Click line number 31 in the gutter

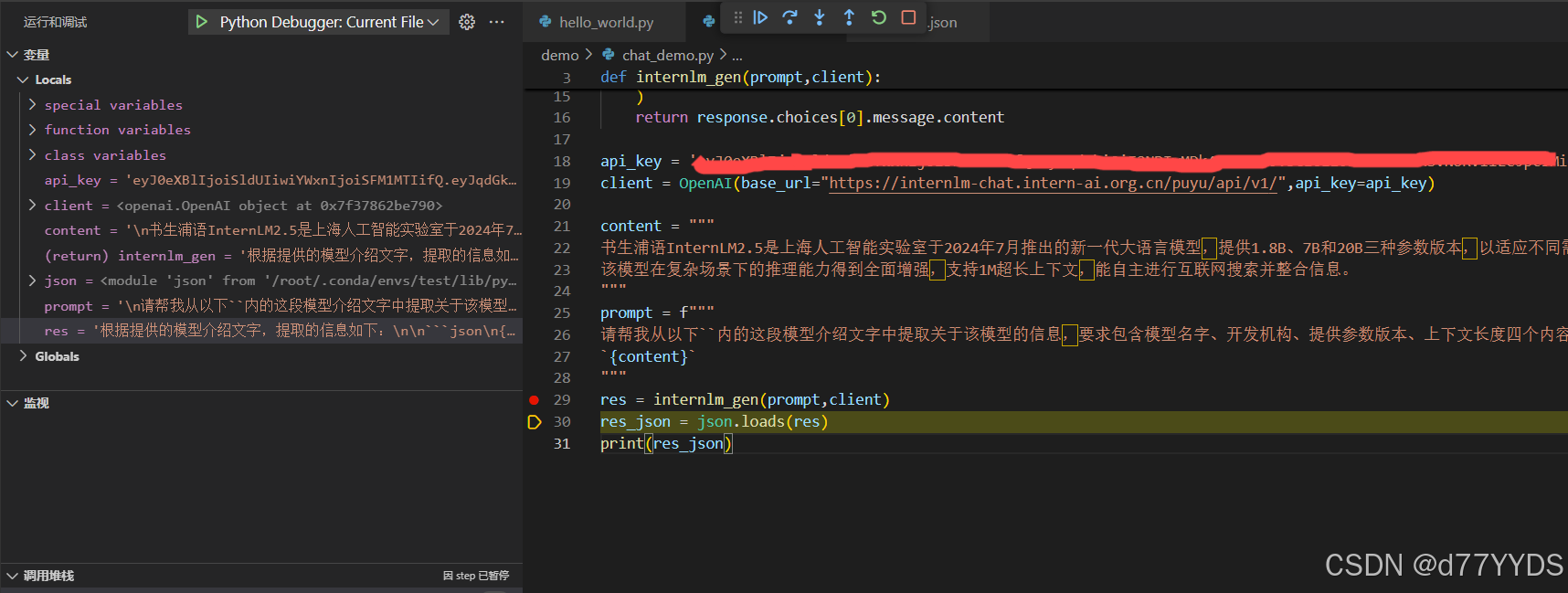tap(561, 443)
